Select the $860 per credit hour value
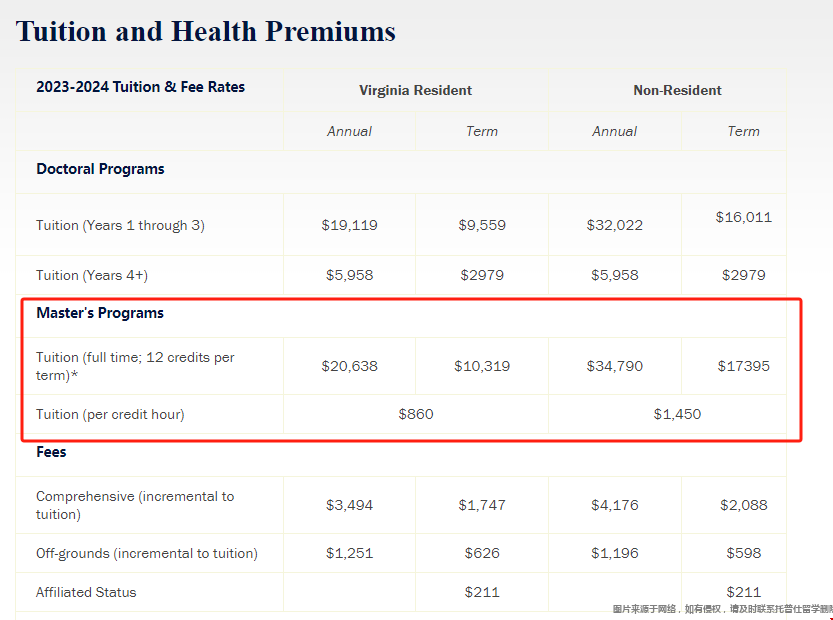833x620 pixels. coord(416,414)
